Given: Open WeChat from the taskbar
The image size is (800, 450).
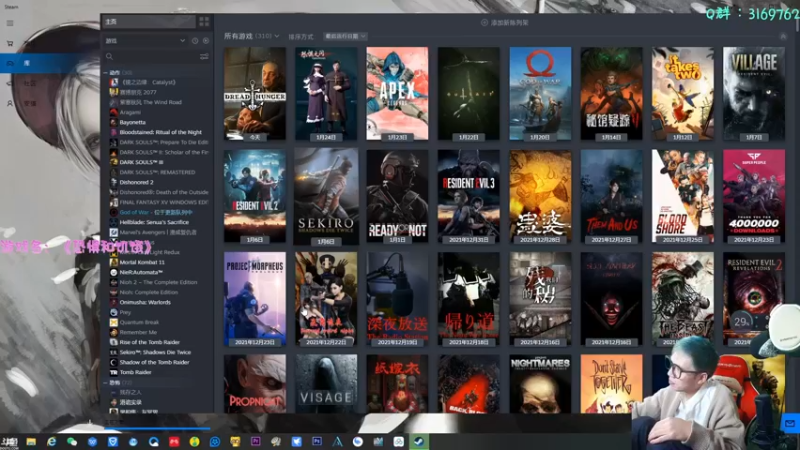Looking at the screenshot, I should click(x=72, y=441).
